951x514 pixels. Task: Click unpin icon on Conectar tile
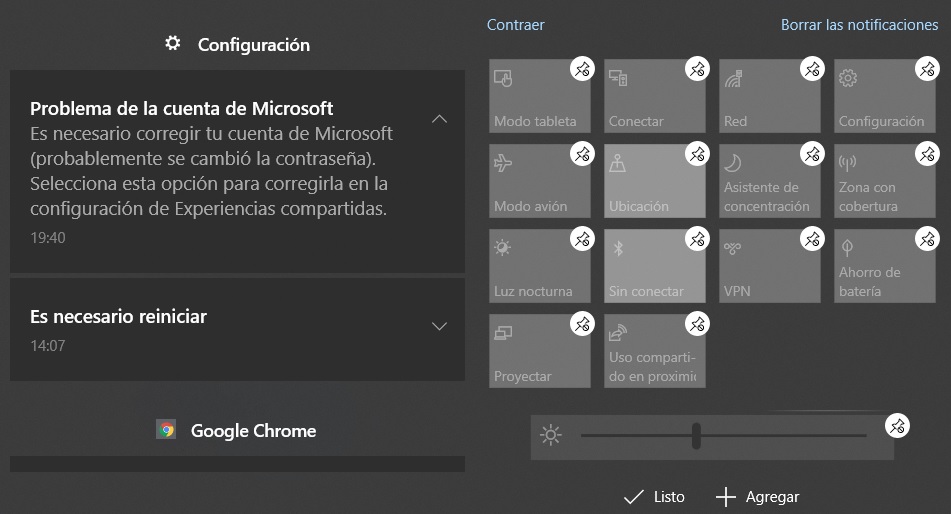(697, 69)
